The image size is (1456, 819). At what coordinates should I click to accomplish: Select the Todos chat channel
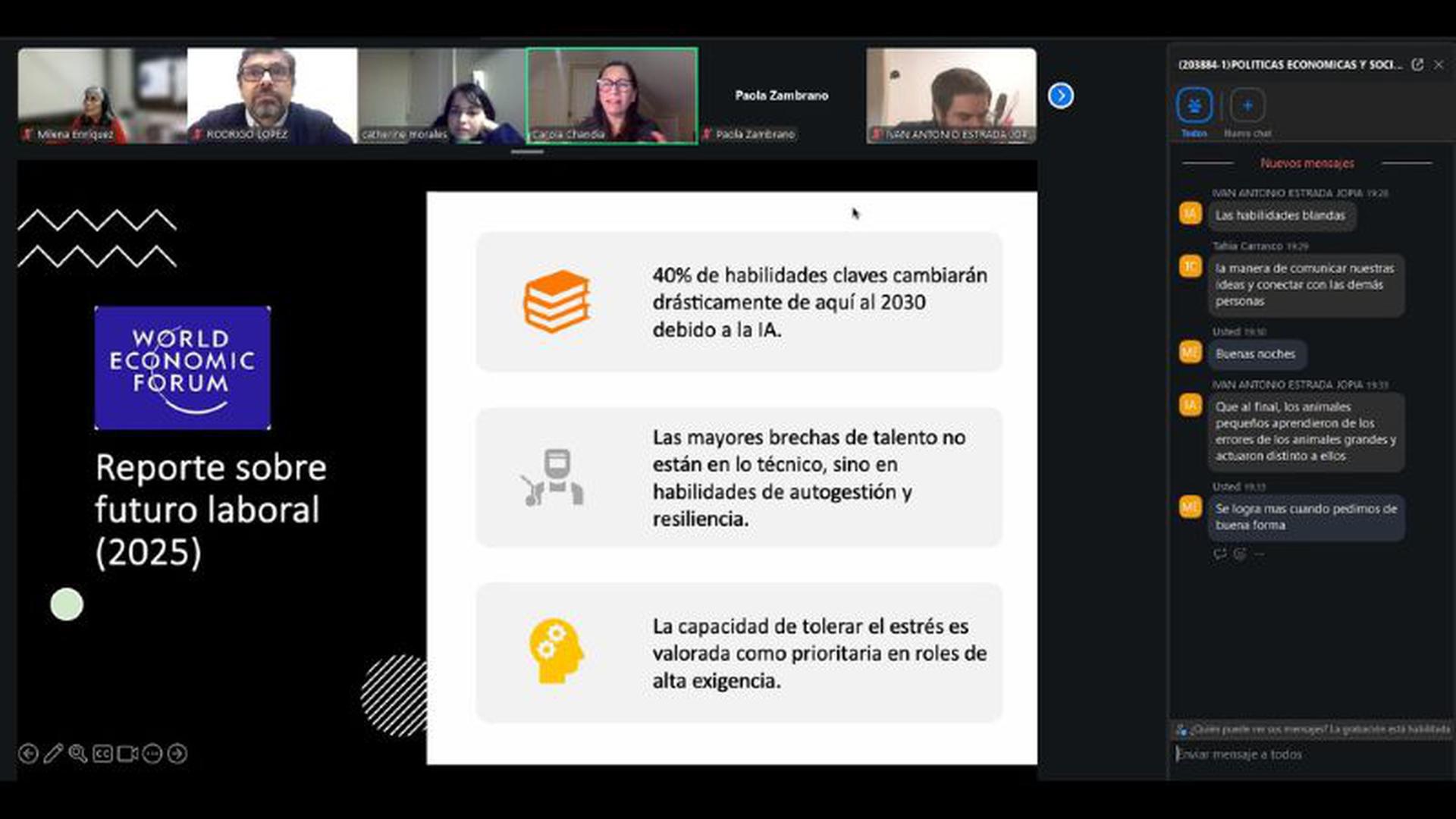[x=1194, y=111]
